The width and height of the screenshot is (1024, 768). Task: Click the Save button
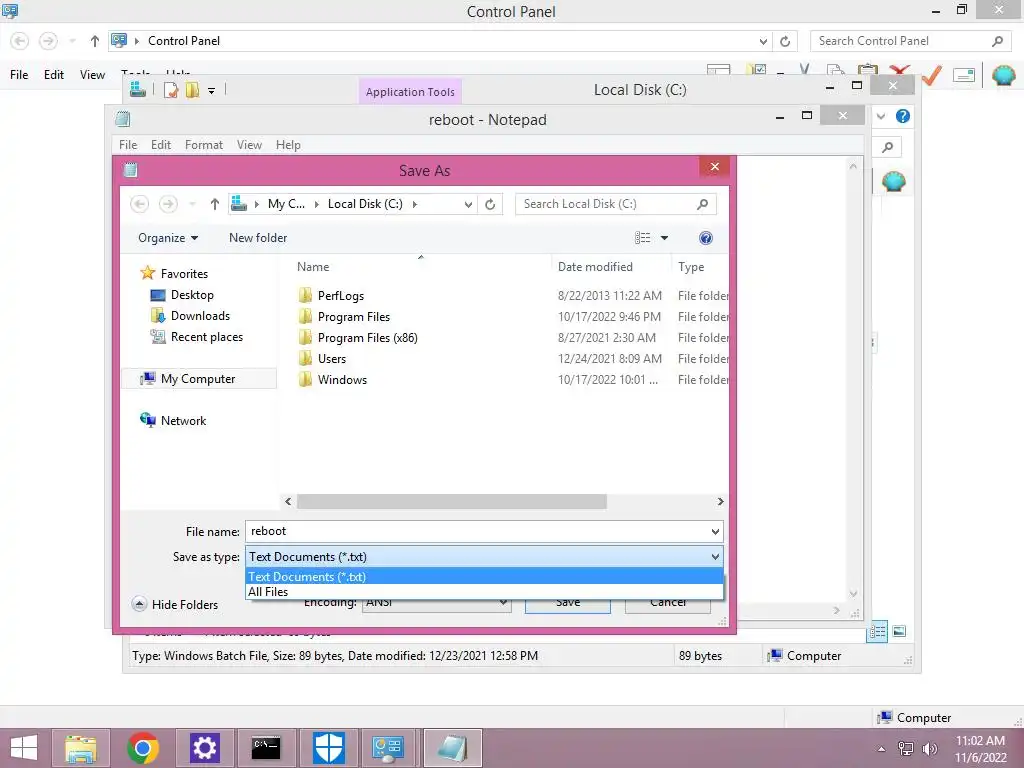coord(568,603)
